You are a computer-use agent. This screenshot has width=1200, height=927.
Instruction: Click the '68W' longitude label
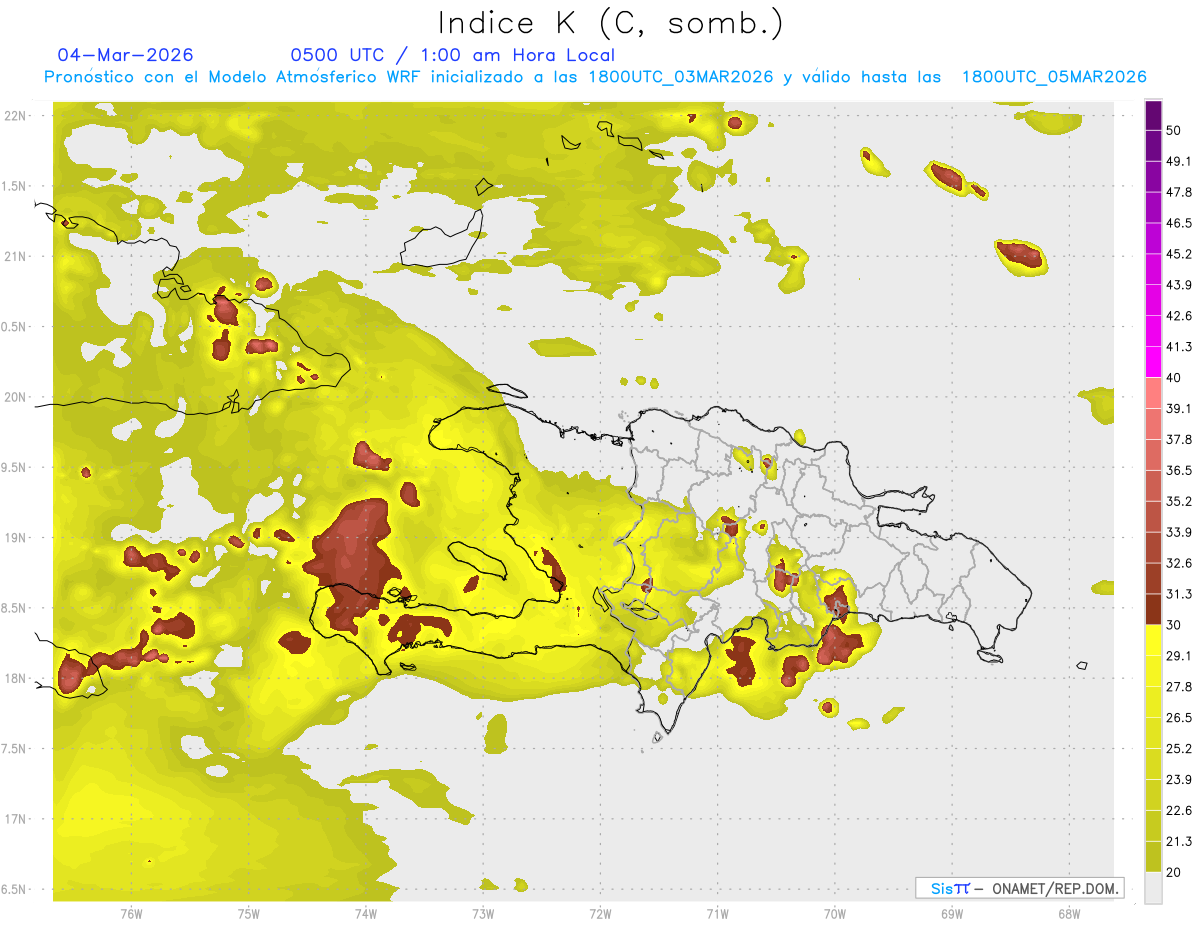point(1068,913)
